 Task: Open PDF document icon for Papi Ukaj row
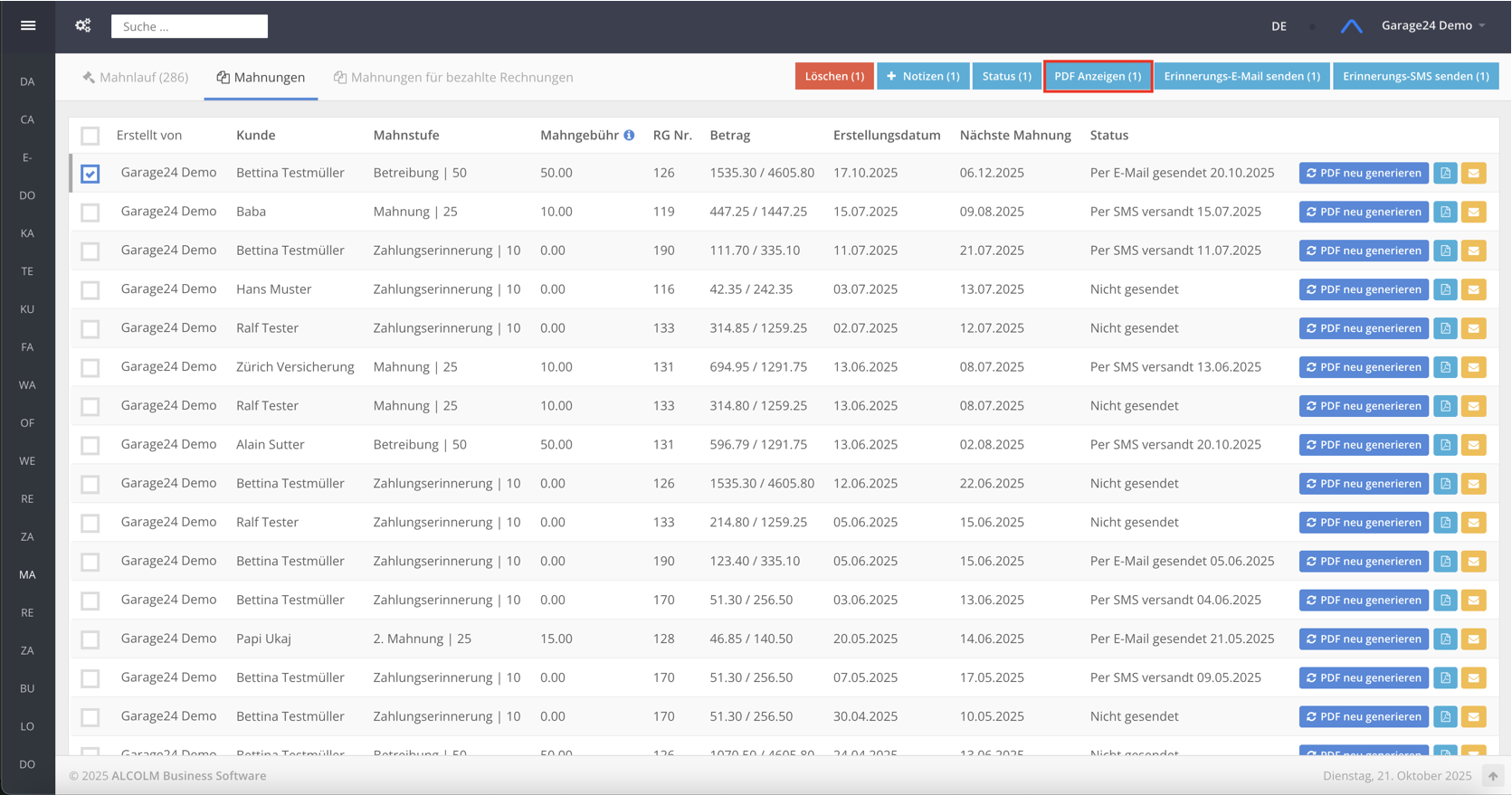tap(1445, 639)
